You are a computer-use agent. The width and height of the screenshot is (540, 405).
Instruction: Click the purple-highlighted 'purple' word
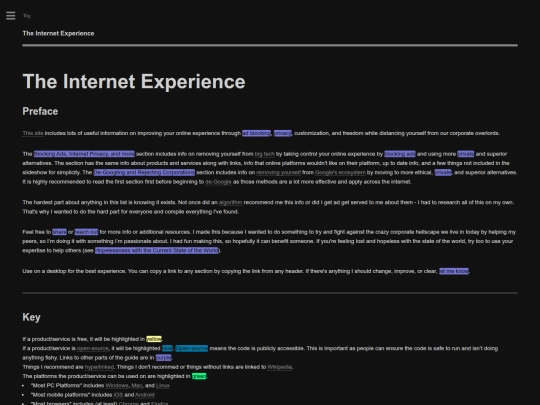[x=163, y=358]
